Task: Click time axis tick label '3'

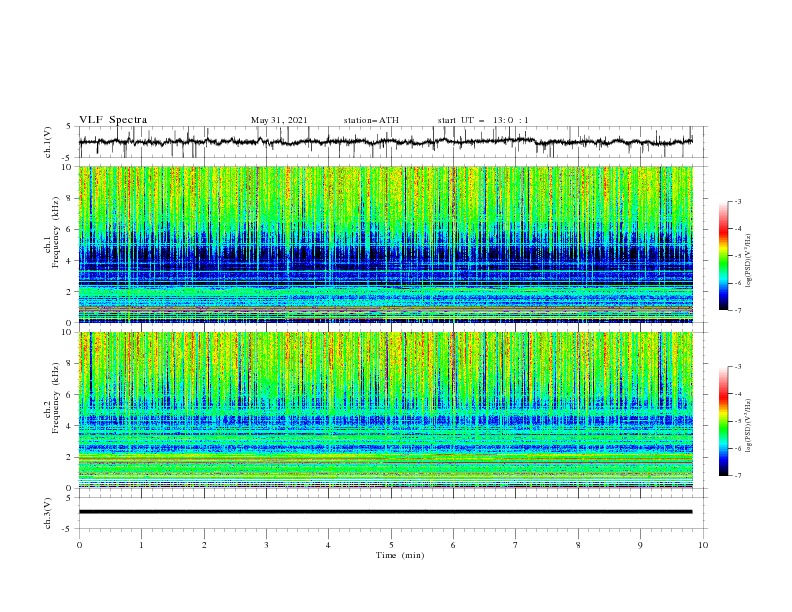Action: [x=266, y=545]
